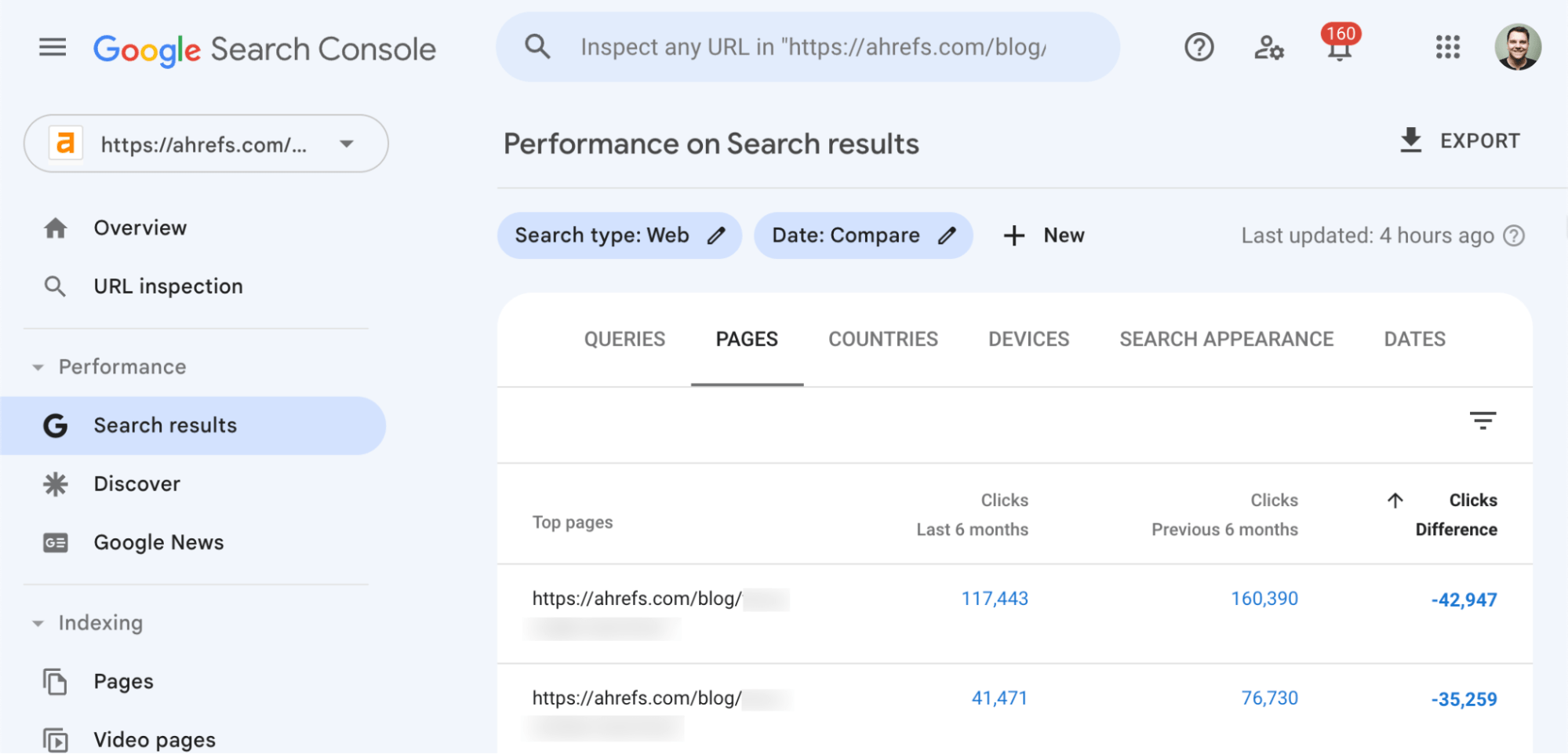Collapse the Indexing section in the sidebar
The height and width of the screenshot is (754, 1568).
point(38,622)
